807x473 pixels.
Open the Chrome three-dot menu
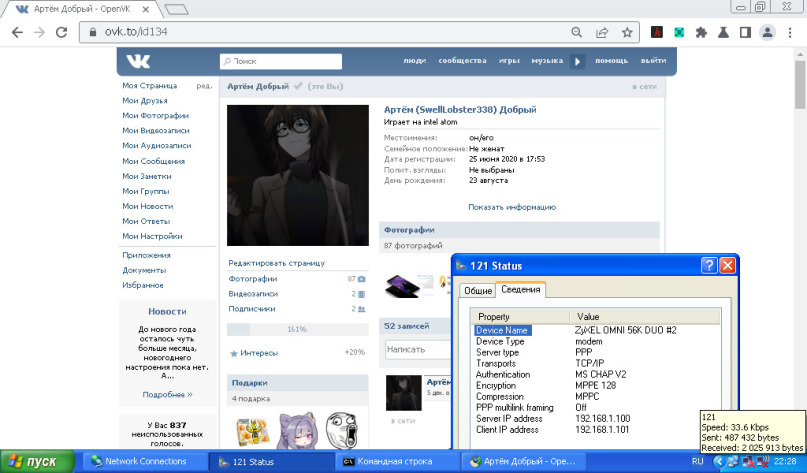click(x=790, y=32)
